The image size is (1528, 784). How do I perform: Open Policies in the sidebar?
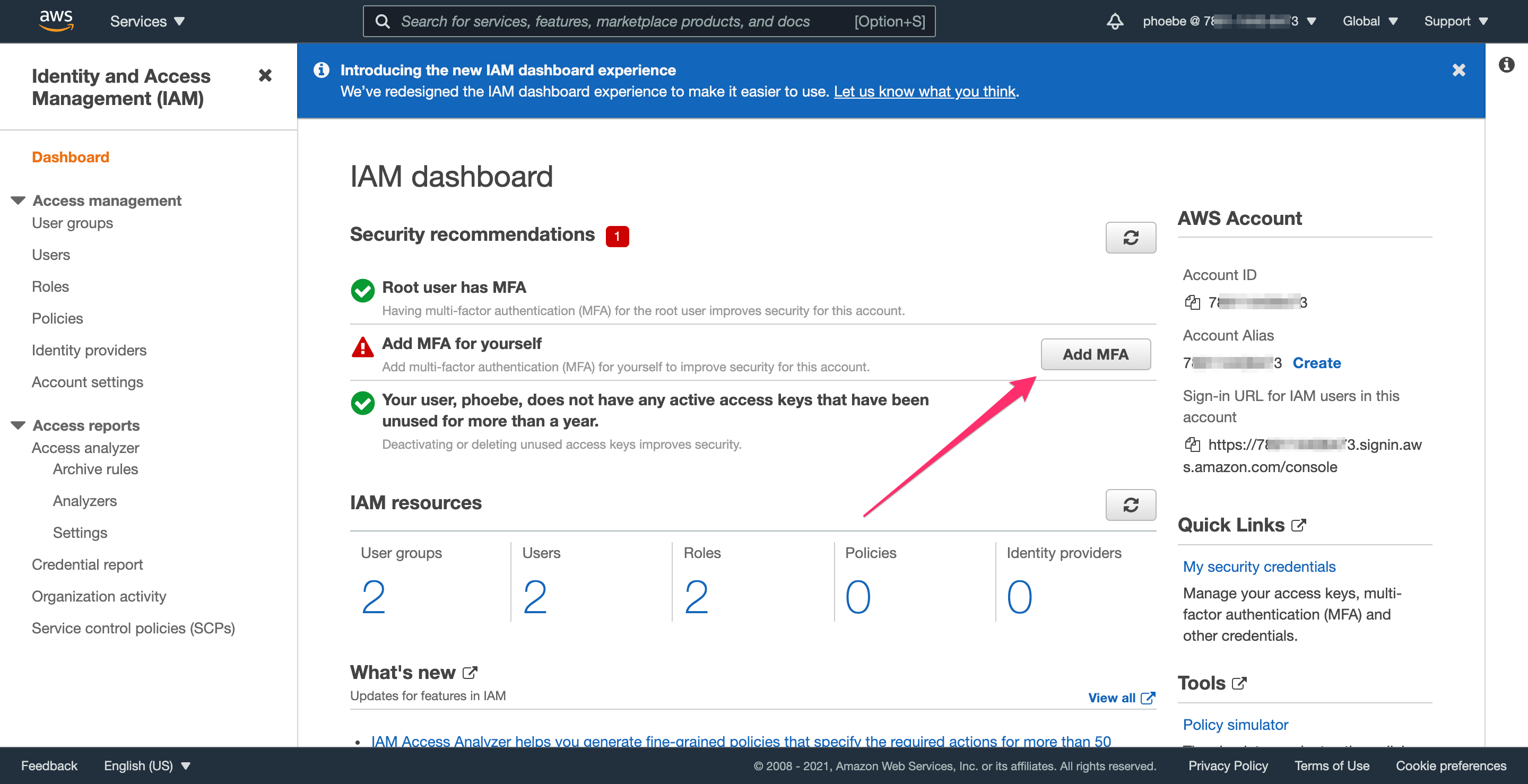pyautogui.click(x=57, y=318)
